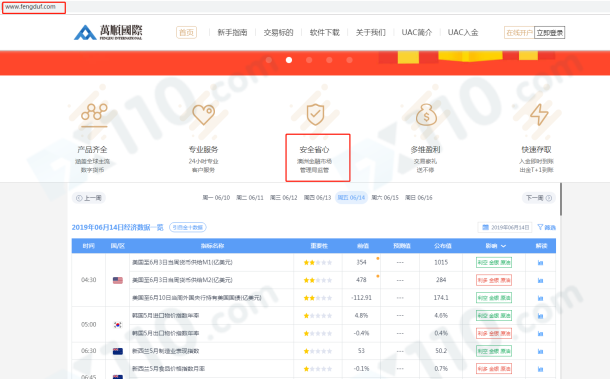Viewport: 610px width, 379px height.
Task: Select the active second carousel dot
Action: 289,60
